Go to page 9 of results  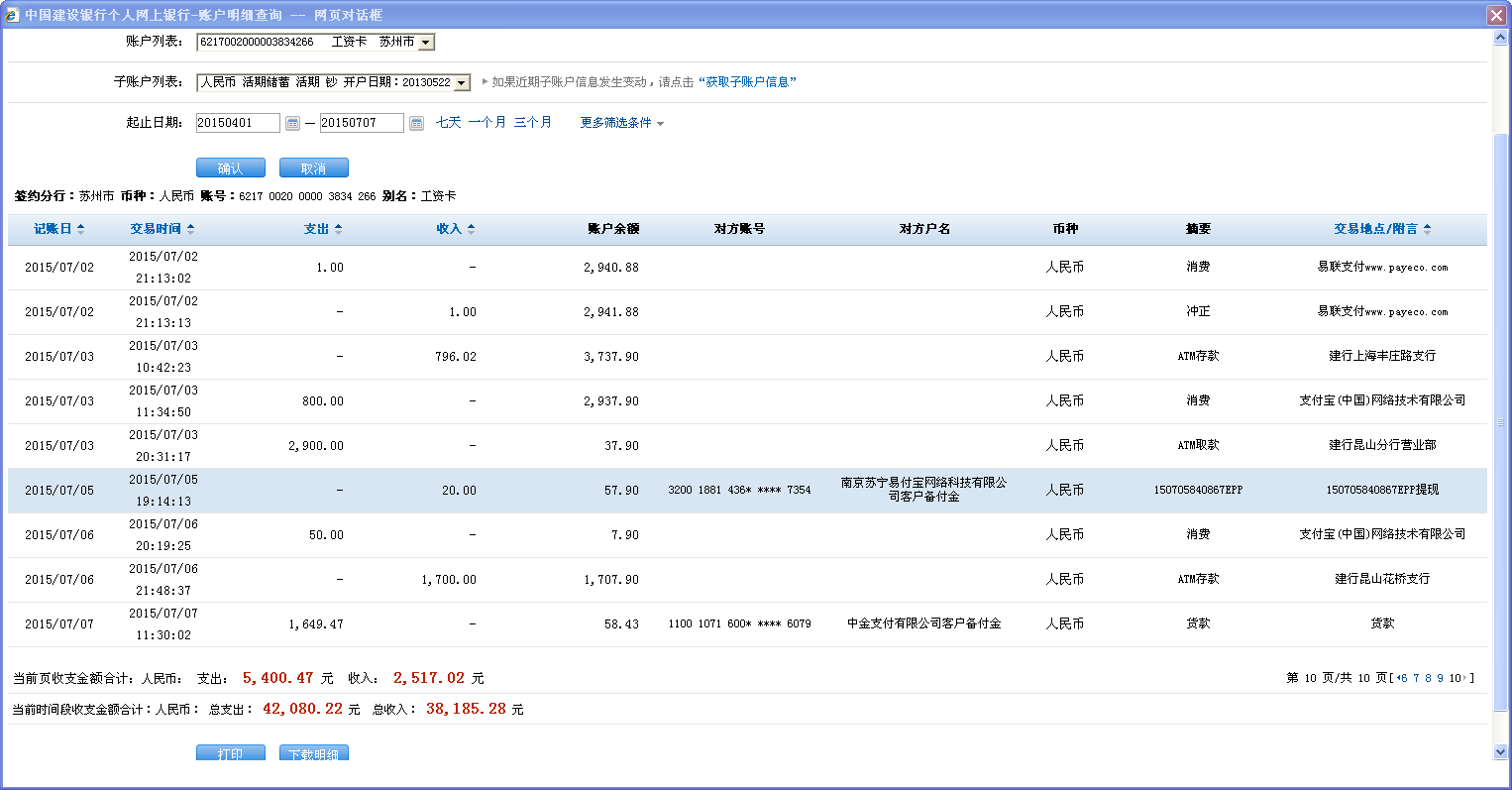click(1441, 678)
